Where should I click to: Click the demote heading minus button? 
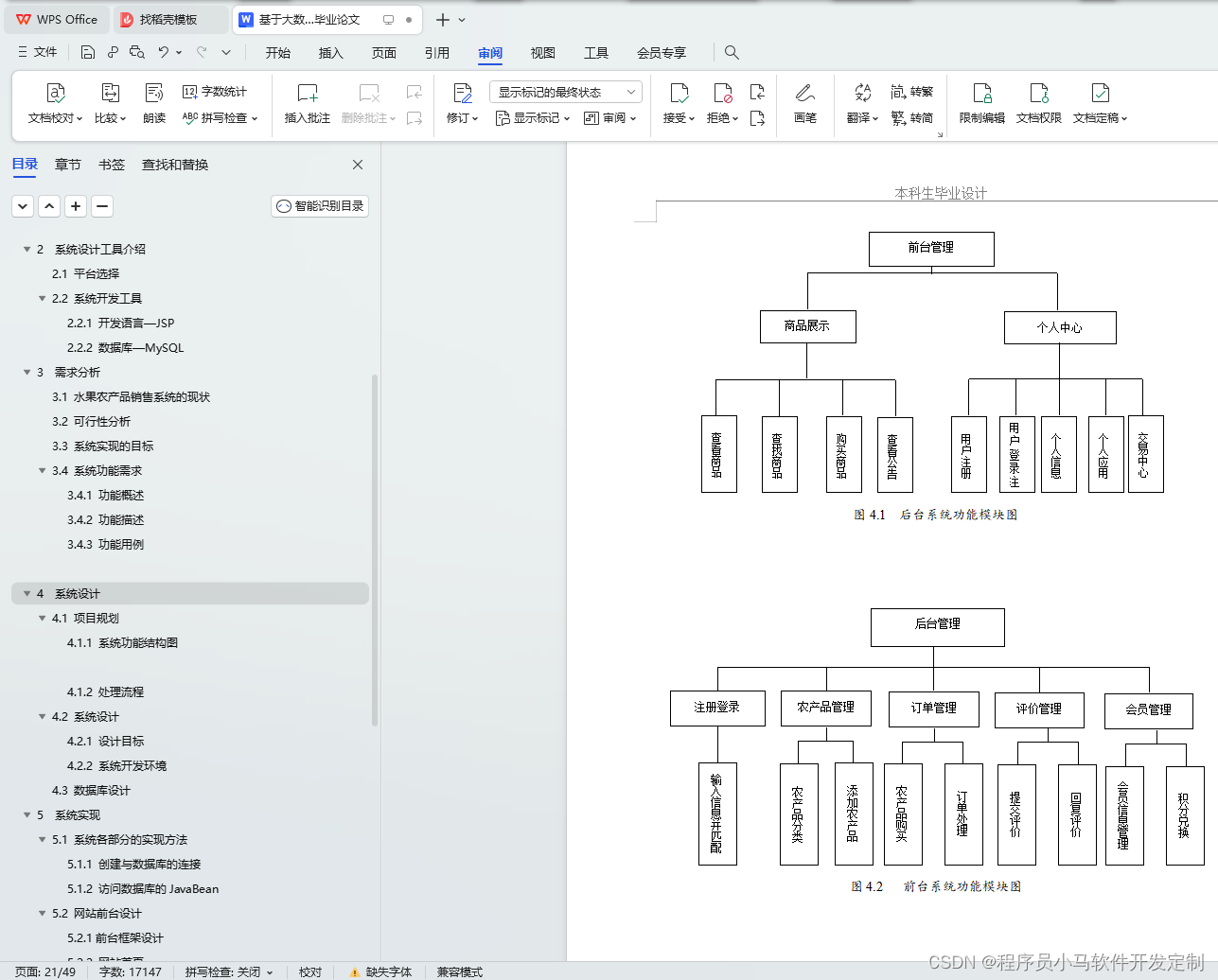point(103,206)
